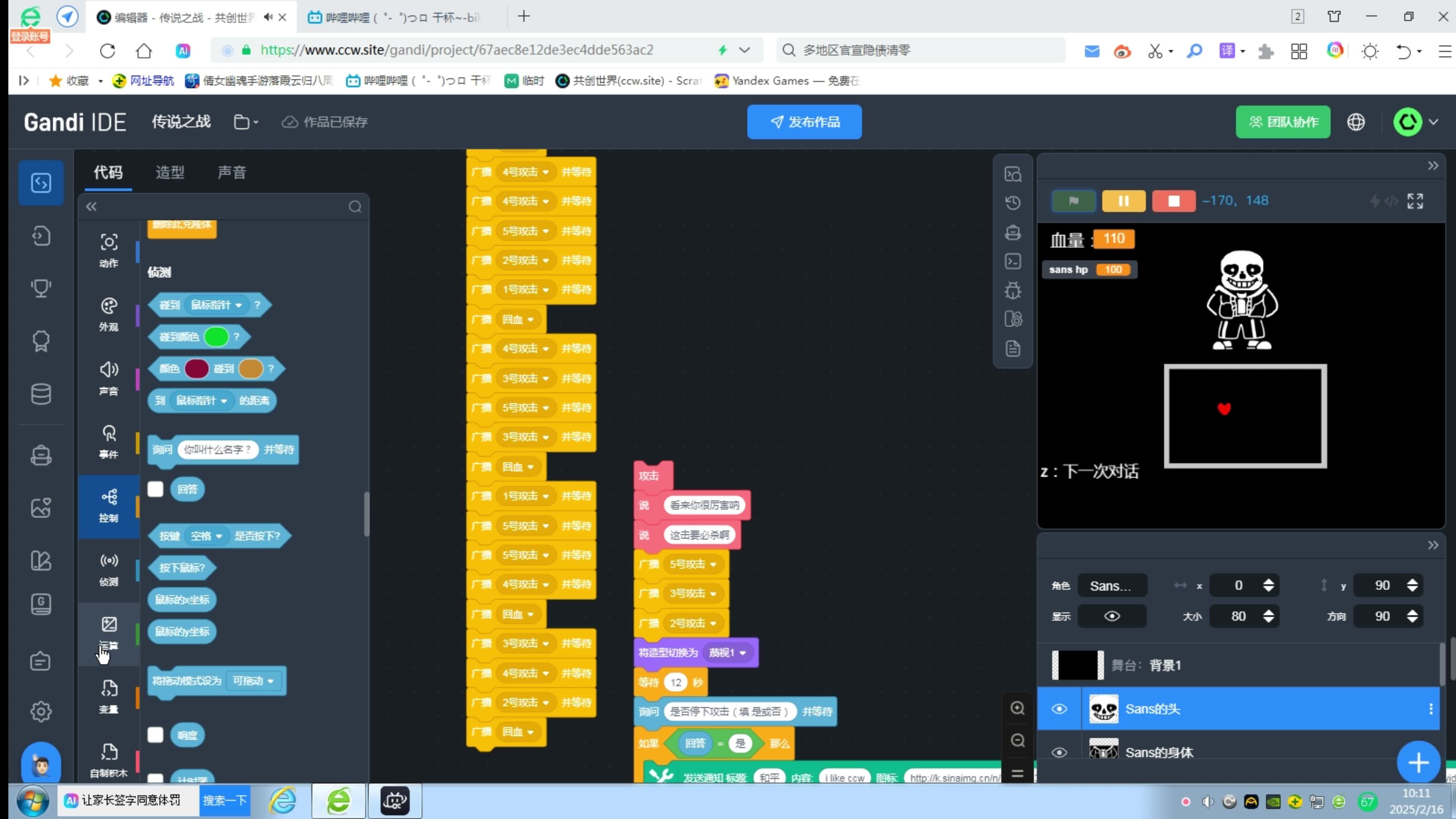
Task: Click the green flag to run project
Action: [x=1074, y=201]
